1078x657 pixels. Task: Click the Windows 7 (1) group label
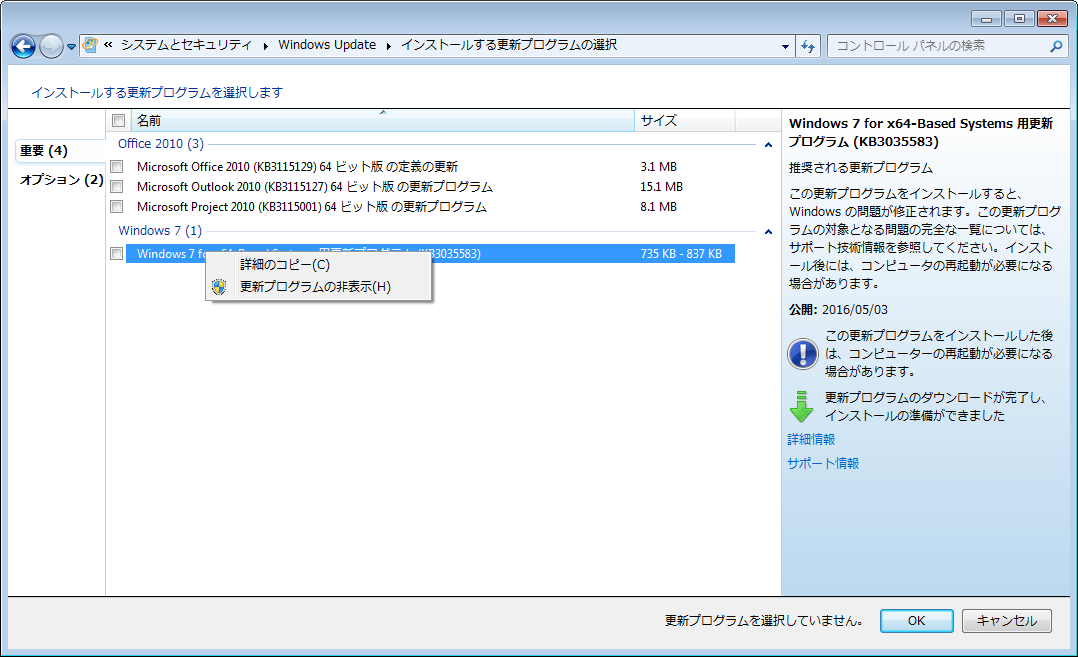coord(160,230)
